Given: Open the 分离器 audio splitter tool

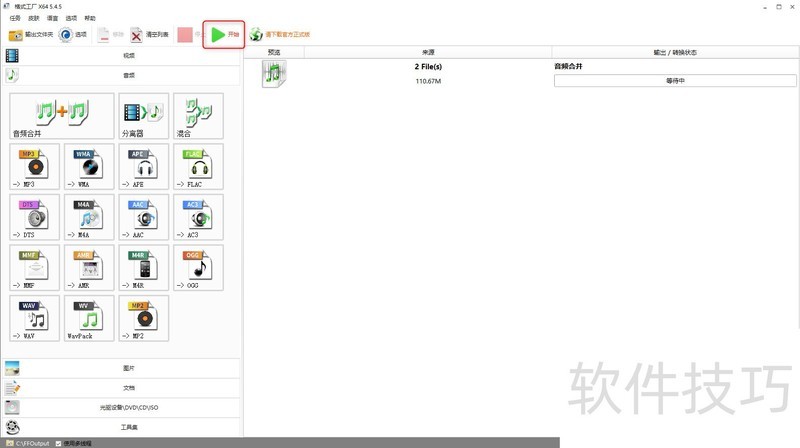Looking at the screenshot, I should coord(144,116).
